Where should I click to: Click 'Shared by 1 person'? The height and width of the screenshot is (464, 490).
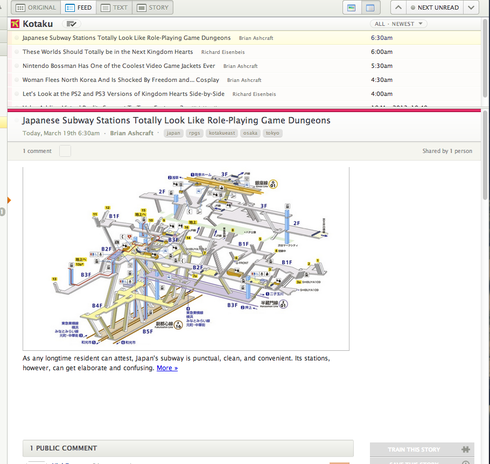tap(447, 151)
